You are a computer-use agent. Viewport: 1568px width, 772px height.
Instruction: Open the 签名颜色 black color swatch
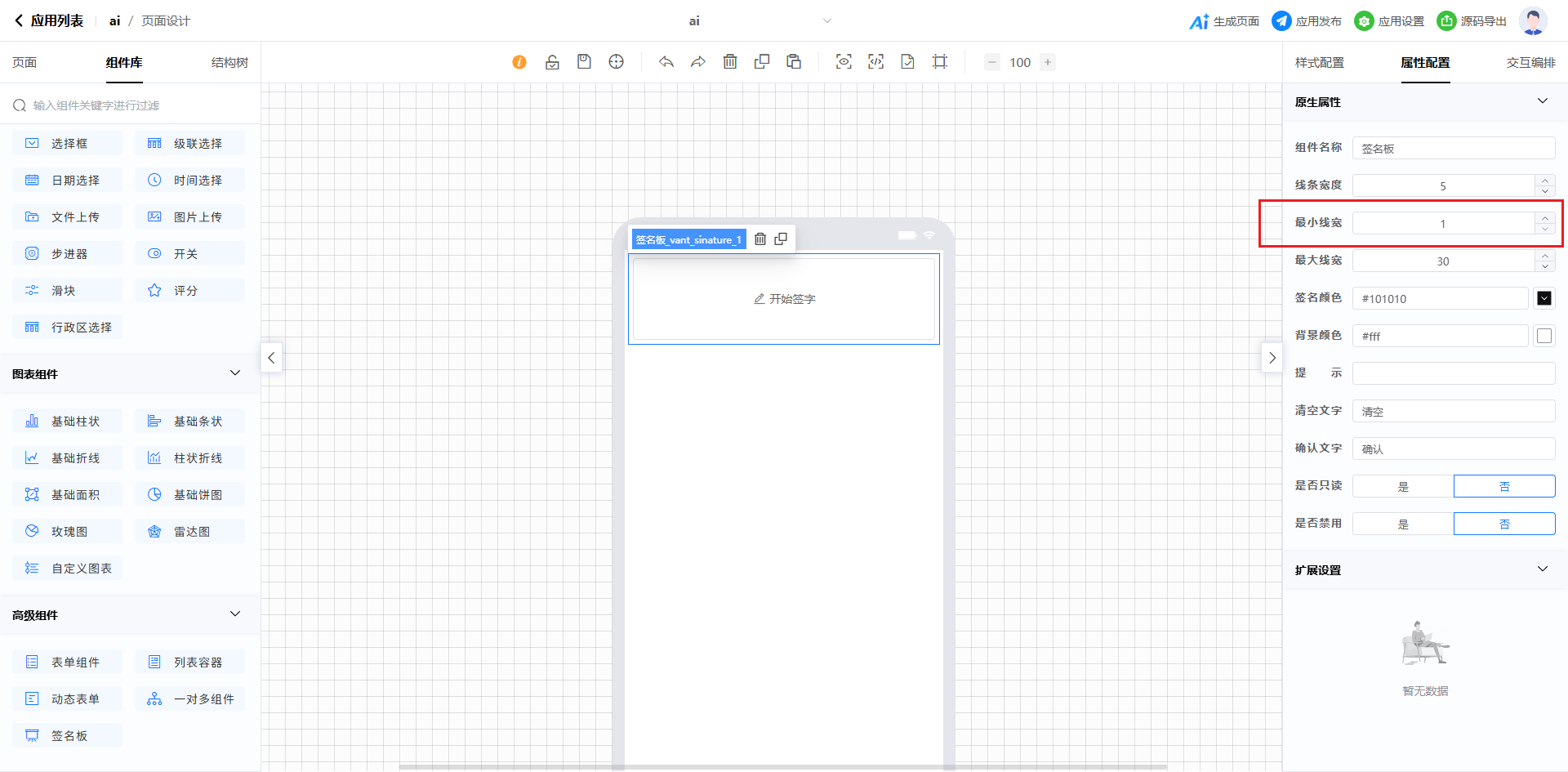pos(1543,298)
